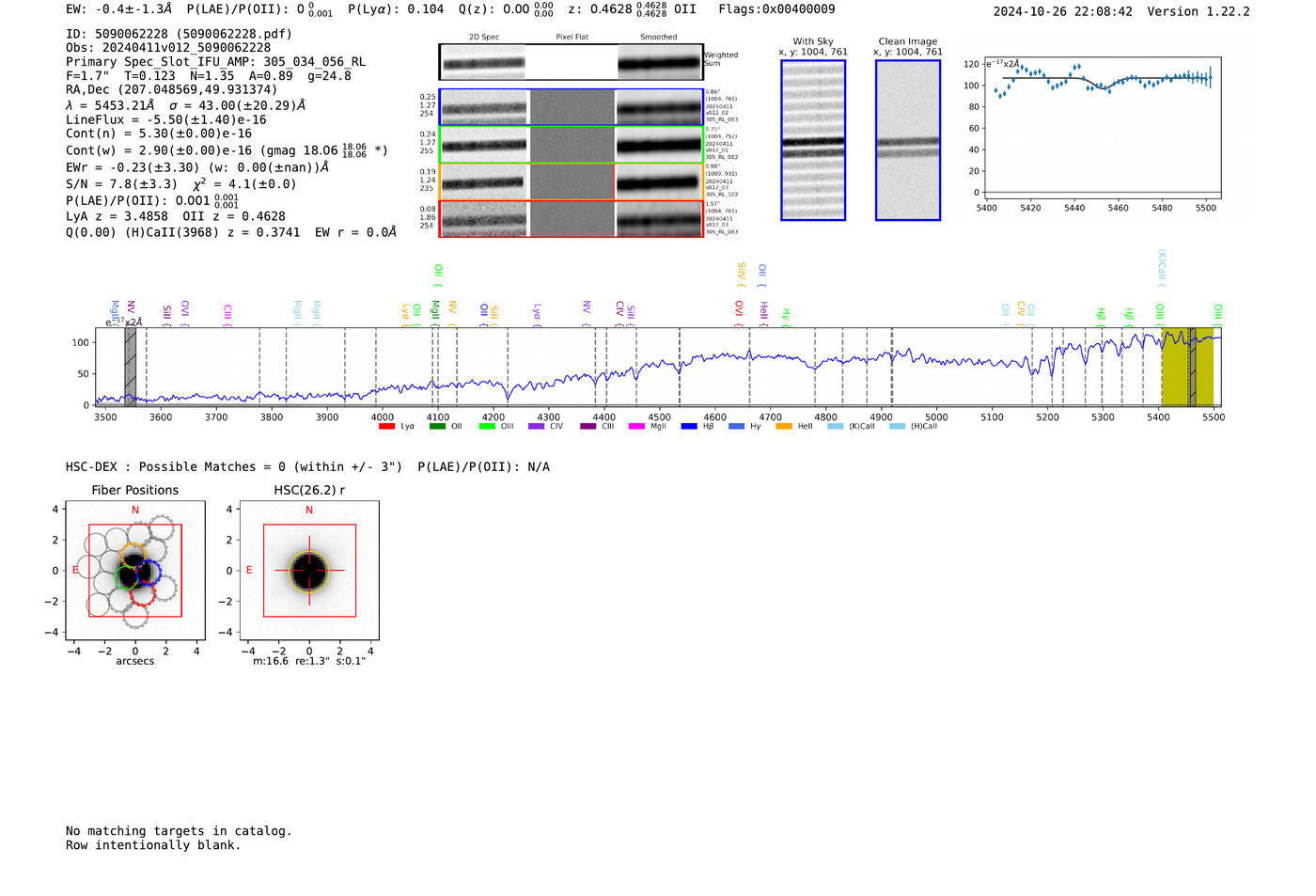Click the Version 1.22.2 text
The width and height of the screenshot is (1316, 896).
1198,12
